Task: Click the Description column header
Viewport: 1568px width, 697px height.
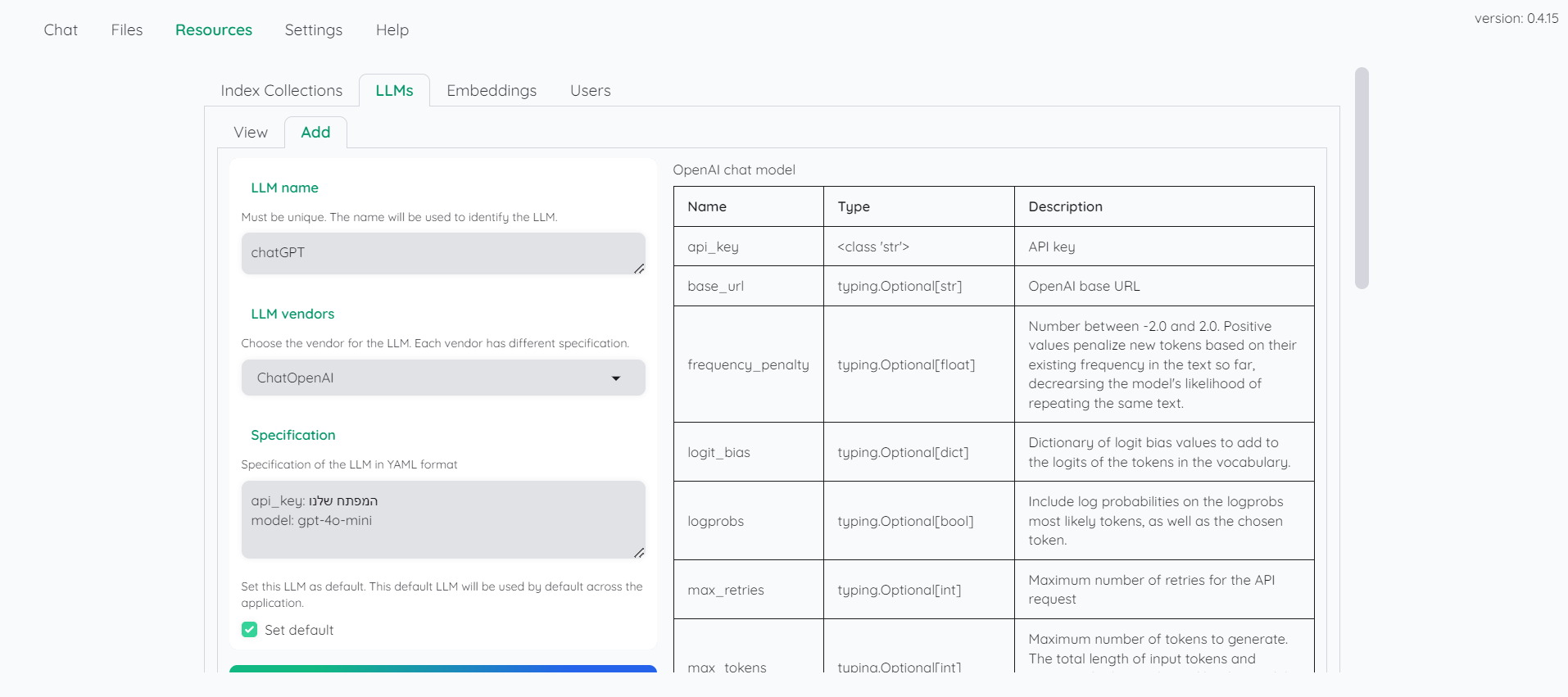Action: point(1164,206)
